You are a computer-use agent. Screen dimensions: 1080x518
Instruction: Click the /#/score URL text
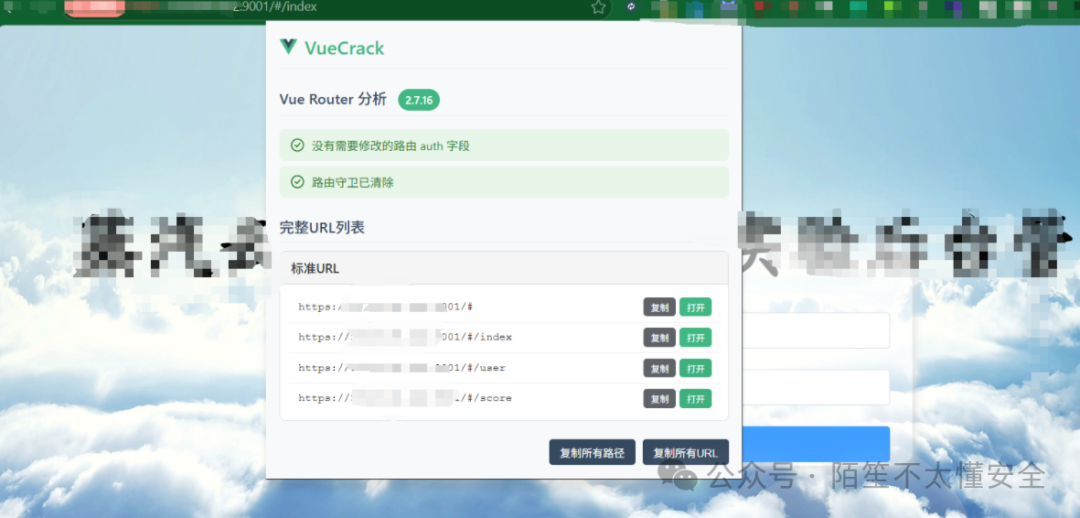pos(405,399)
